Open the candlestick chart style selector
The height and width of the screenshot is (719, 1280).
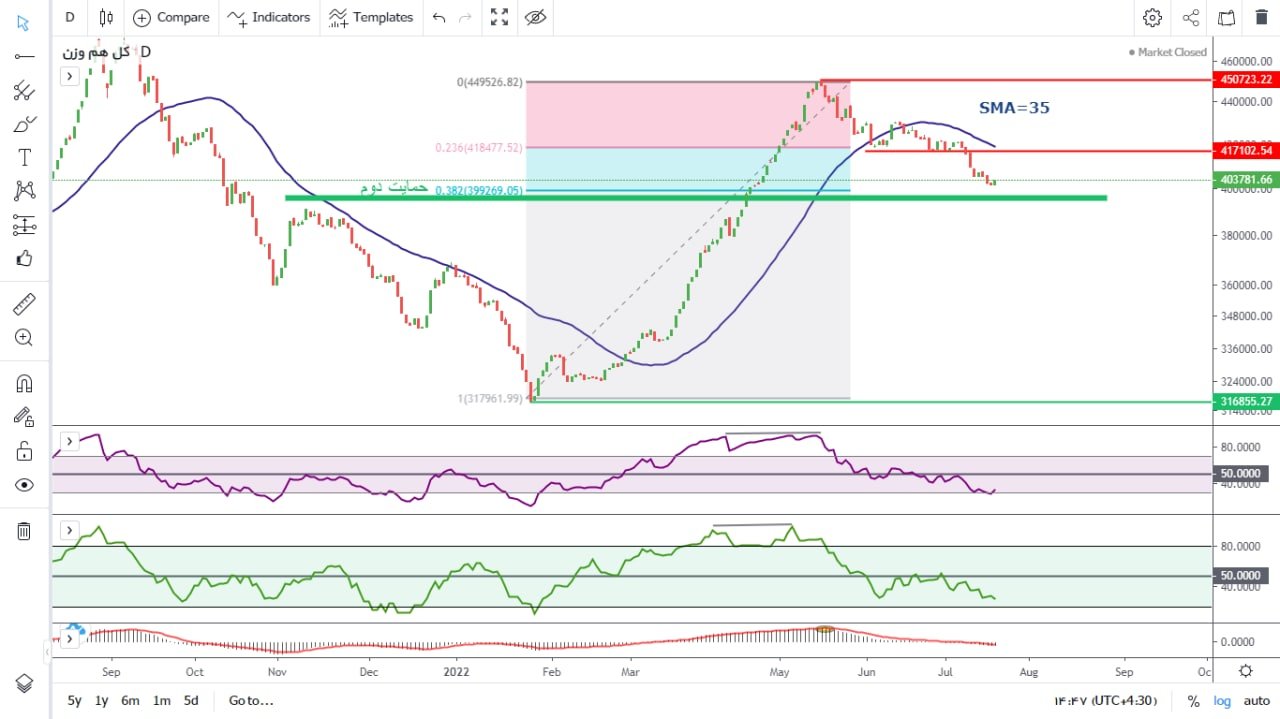click(x=106, y=17)
